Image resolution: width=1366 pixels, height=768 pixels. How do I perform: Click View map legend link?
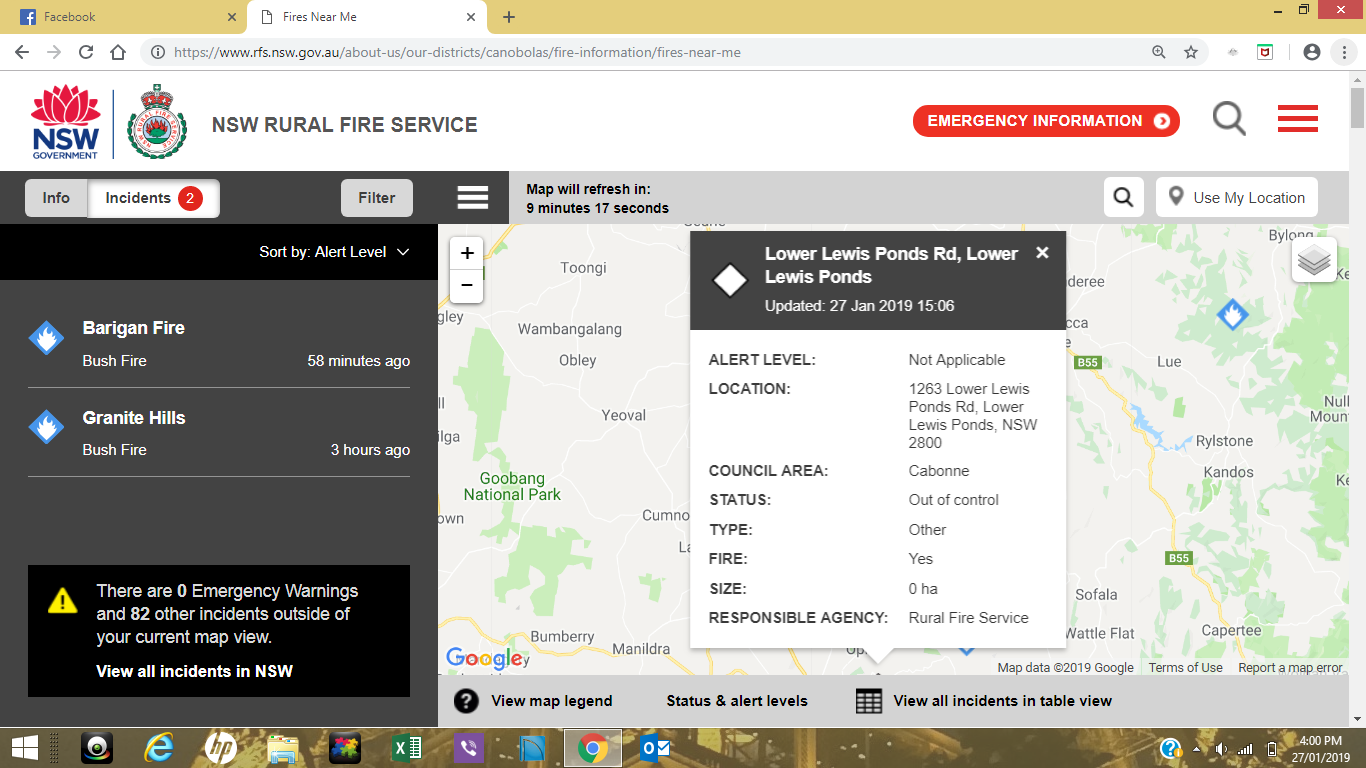[x=552, y=701]
